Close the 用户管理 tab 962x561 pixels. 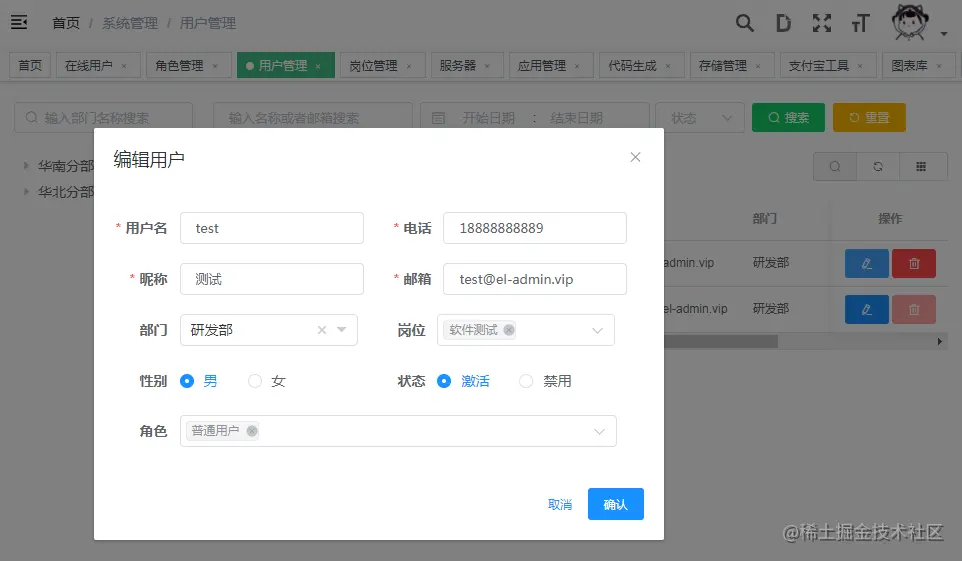click(318, 66)
